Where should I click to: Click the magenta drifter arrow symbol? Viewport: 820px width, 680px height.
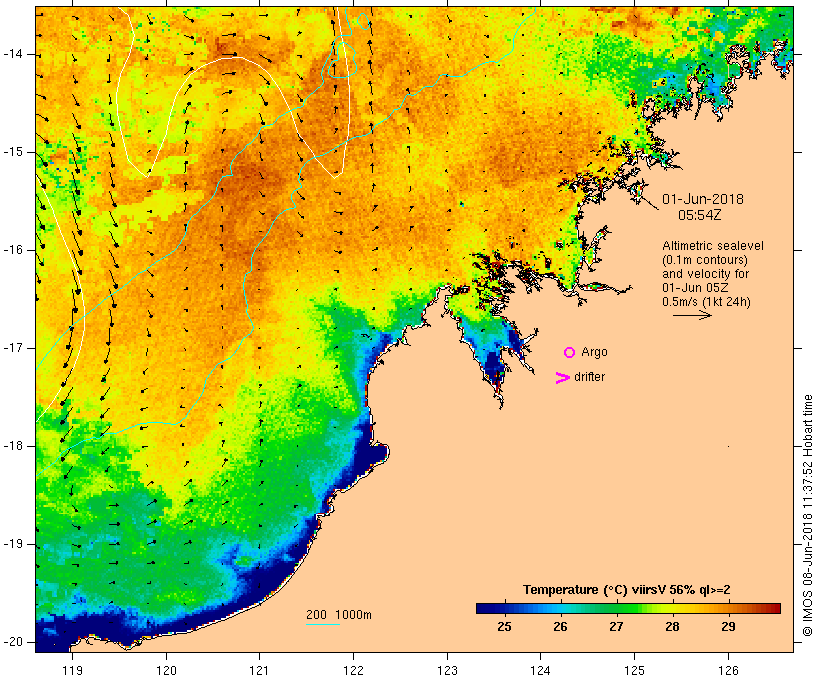pyautogui.click(x=562, y=378)
